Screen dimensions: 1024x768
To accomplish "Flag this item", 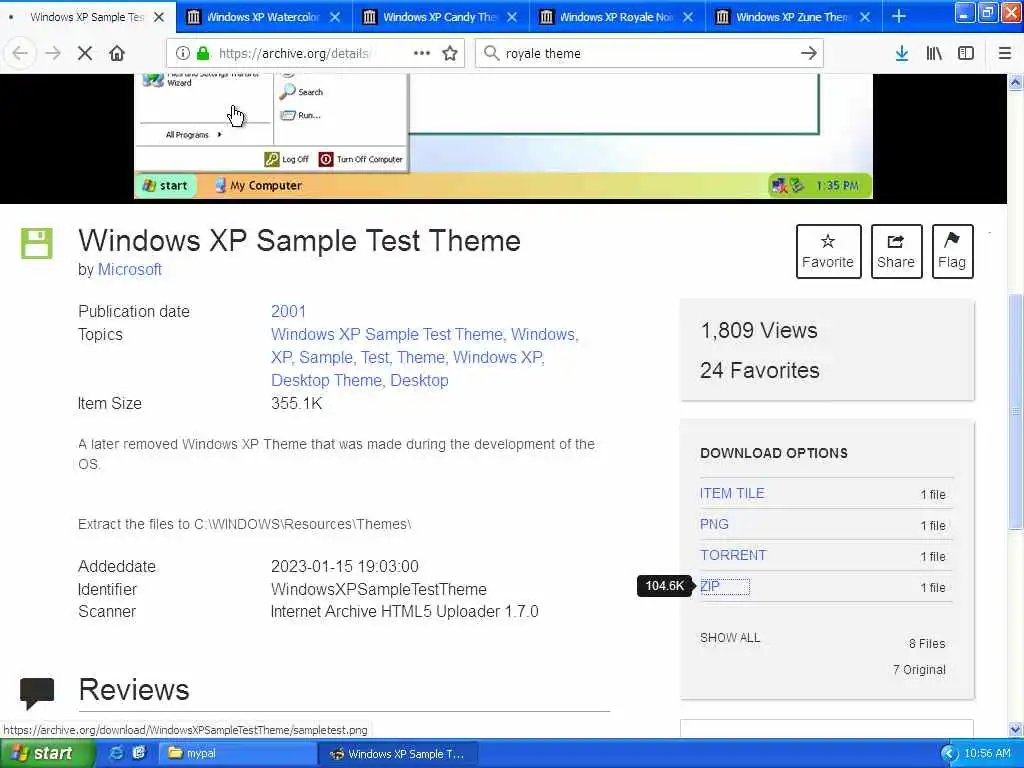I will pos(952,251).
